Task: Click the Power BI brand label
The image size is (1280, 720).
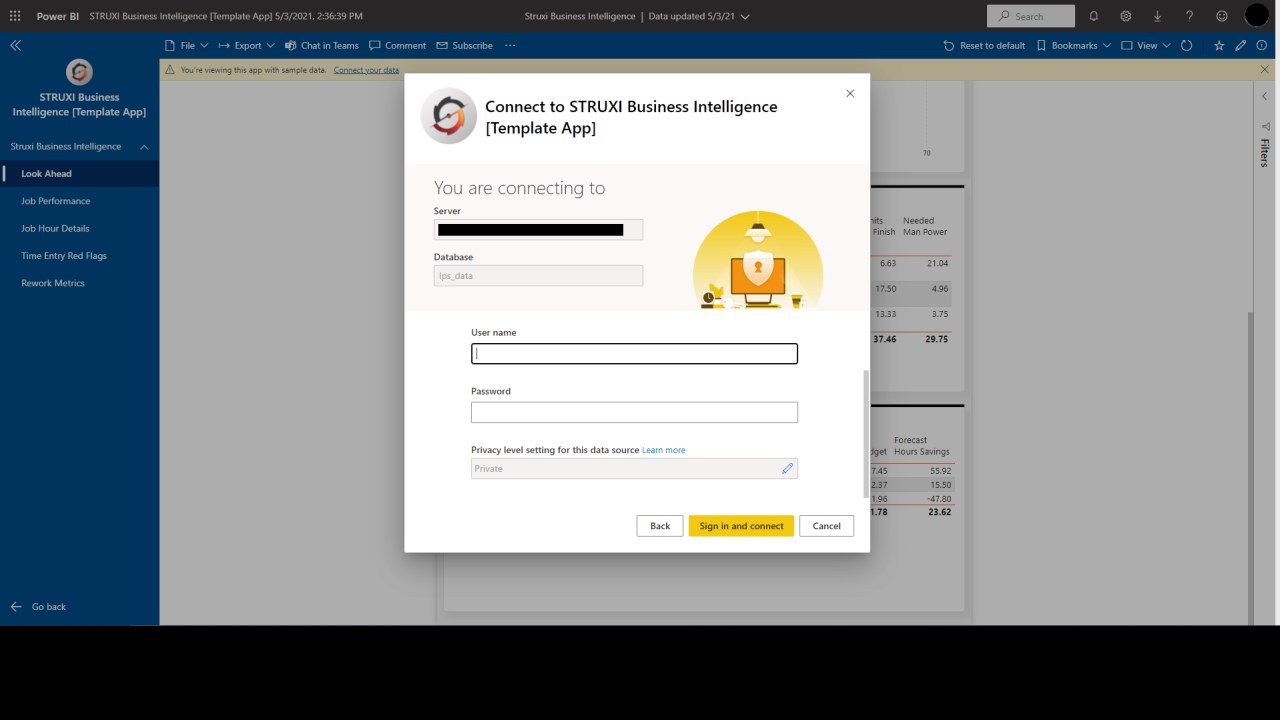Action: [57, 16]
